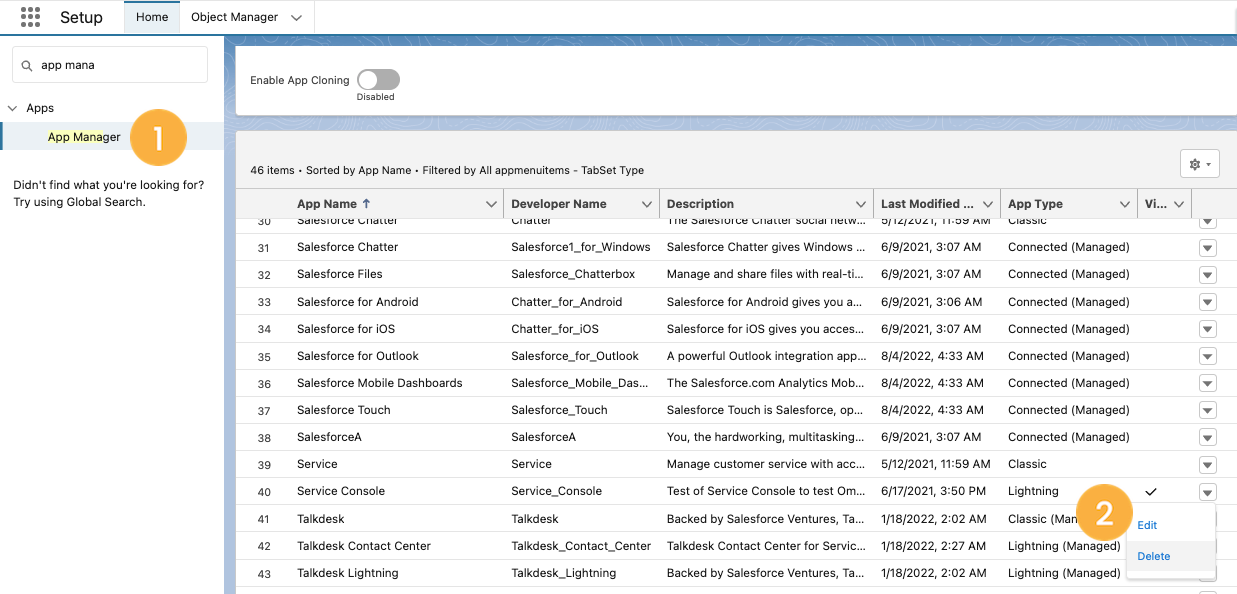Sort by the Description column header
This screenshot has width=1237, height=594.
coord(700,204)
